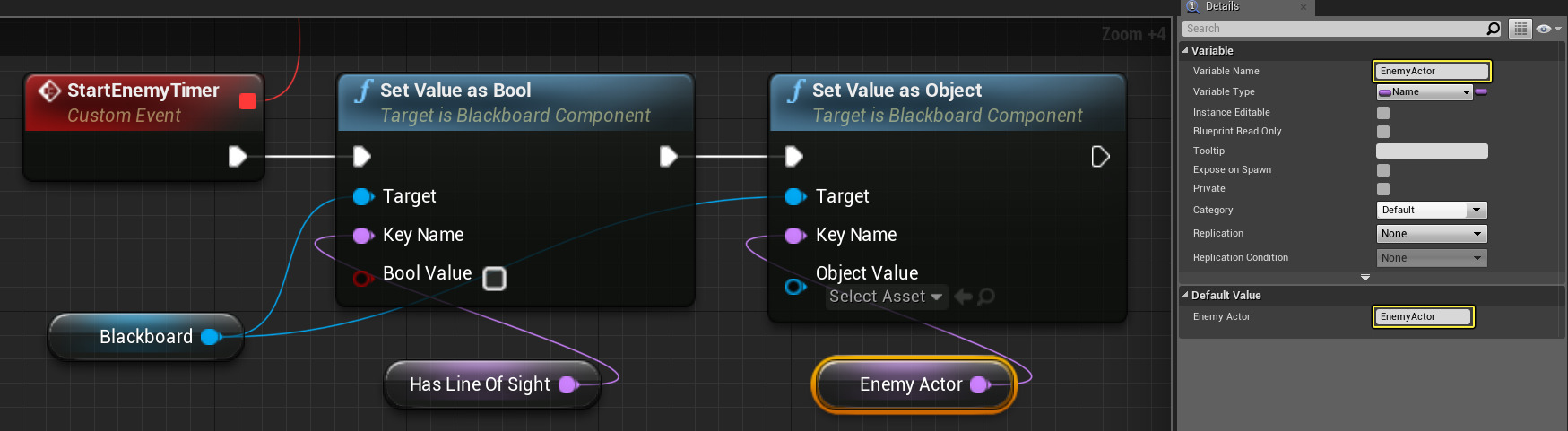1568x431 pixels.
Task: Check the Blueprint Read Only checkbox
Action: pyautogui.click(x=1383, y=132)
